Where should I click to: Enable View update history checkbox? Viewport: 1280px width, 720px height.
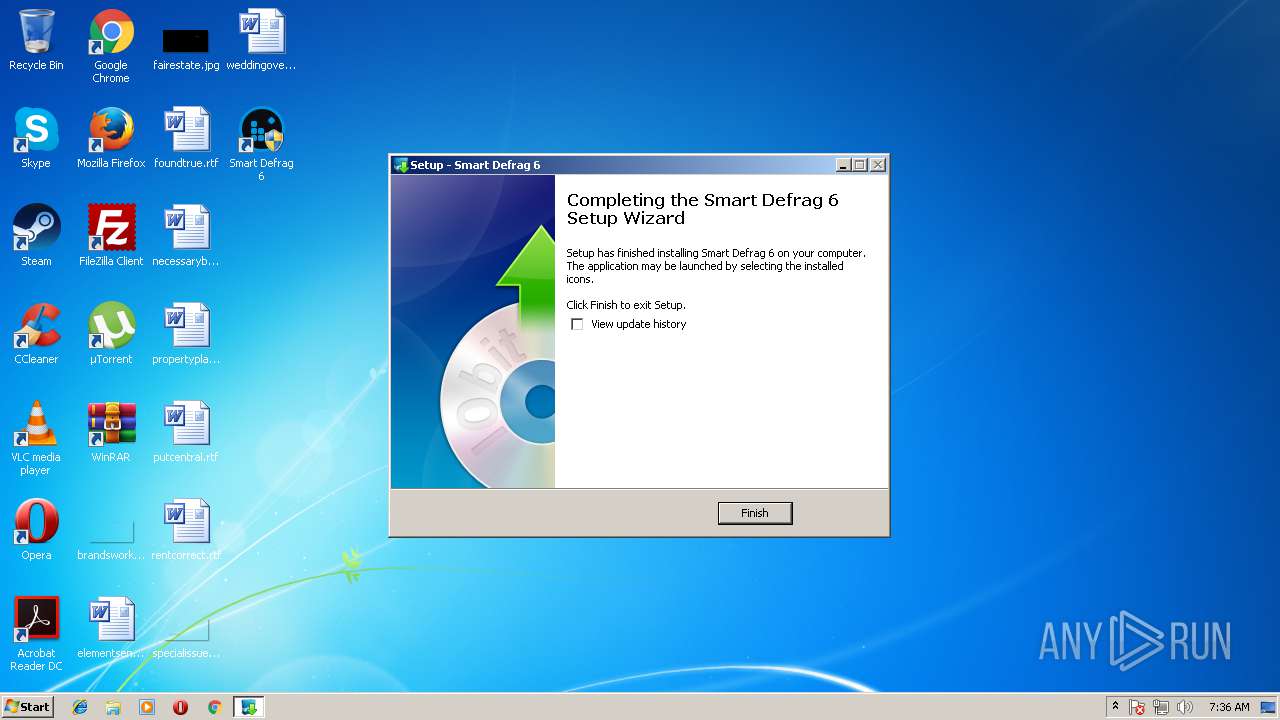tap(577, 324)
